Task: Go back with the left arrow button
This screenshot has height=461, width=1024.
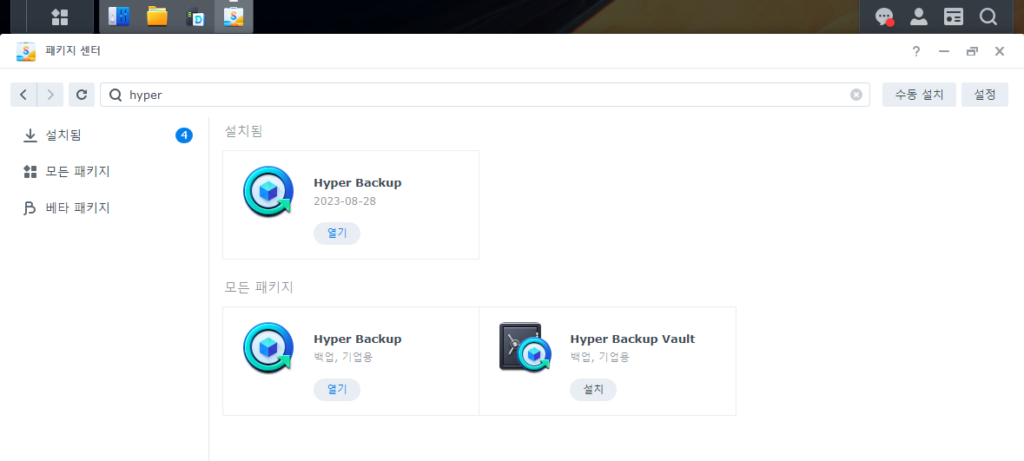Action: click(x=24, y=95)
